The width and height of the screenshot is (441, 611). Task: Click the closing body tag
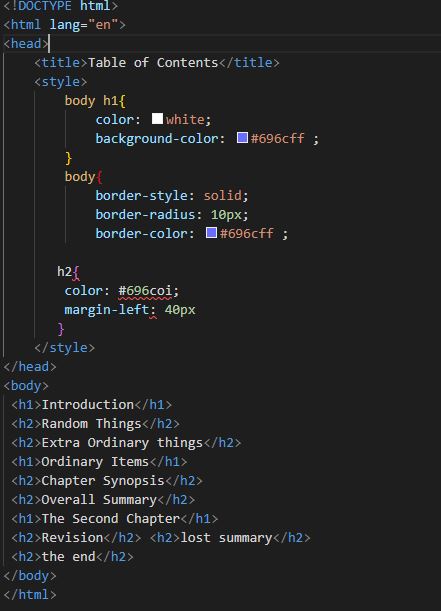pos(30,576)
